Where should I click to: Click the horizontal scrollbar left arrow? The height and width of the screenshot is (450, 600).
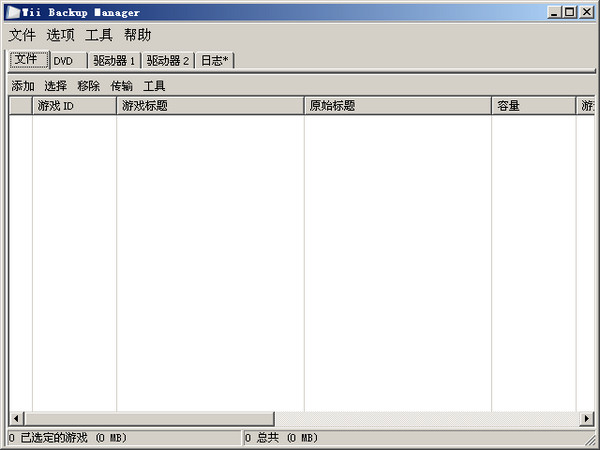tap(16, 418)
